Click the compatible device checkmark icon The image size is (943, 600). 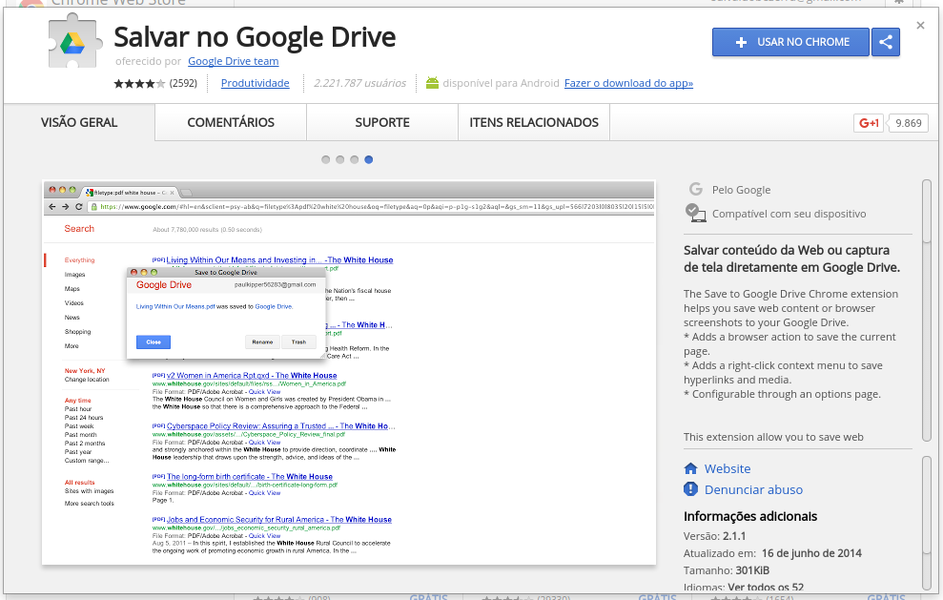(x=695, y=213)
